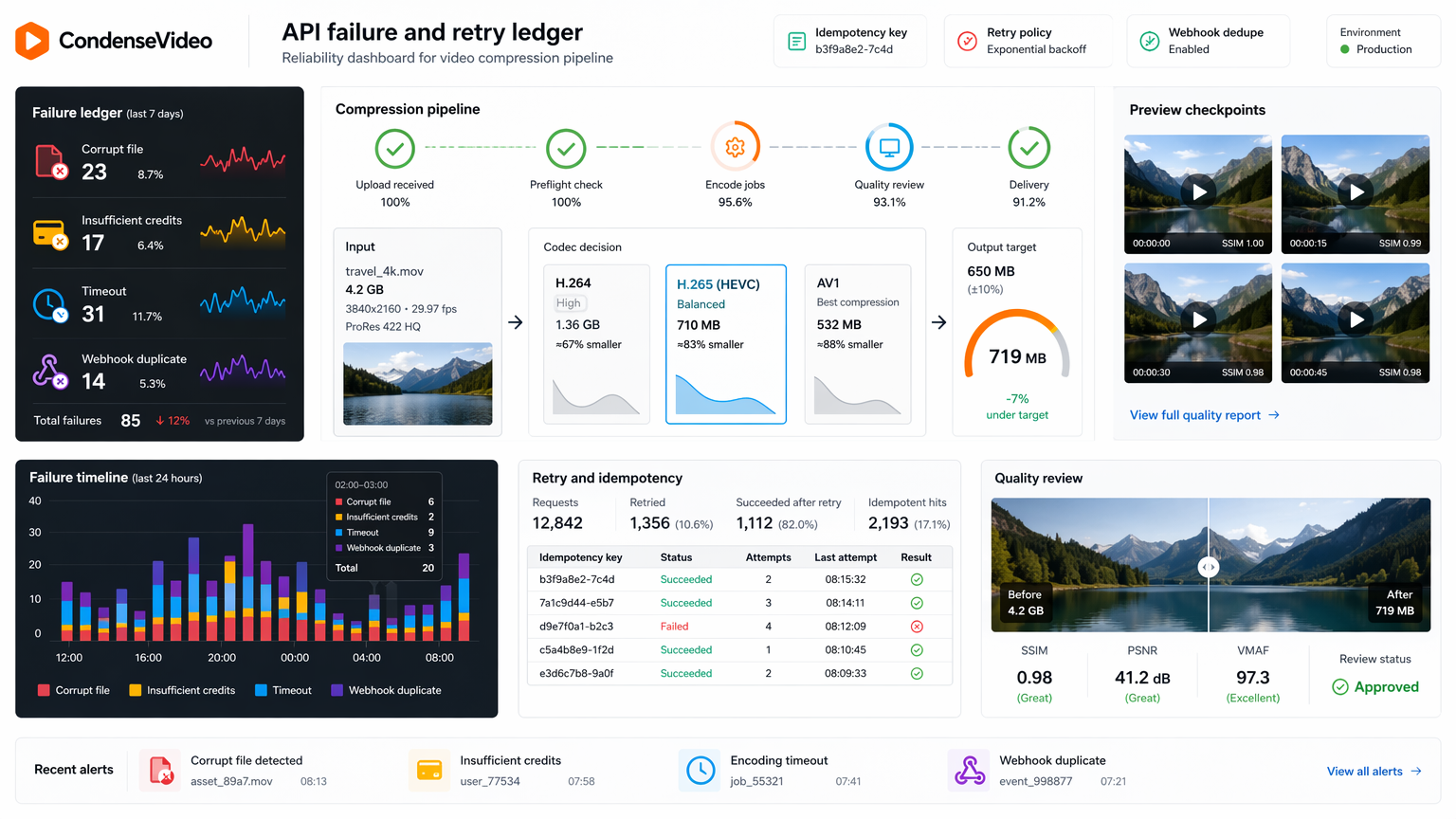Click the Retry policy icon
The height and width of the screenshot is (819, 1456).
point(967,41)
